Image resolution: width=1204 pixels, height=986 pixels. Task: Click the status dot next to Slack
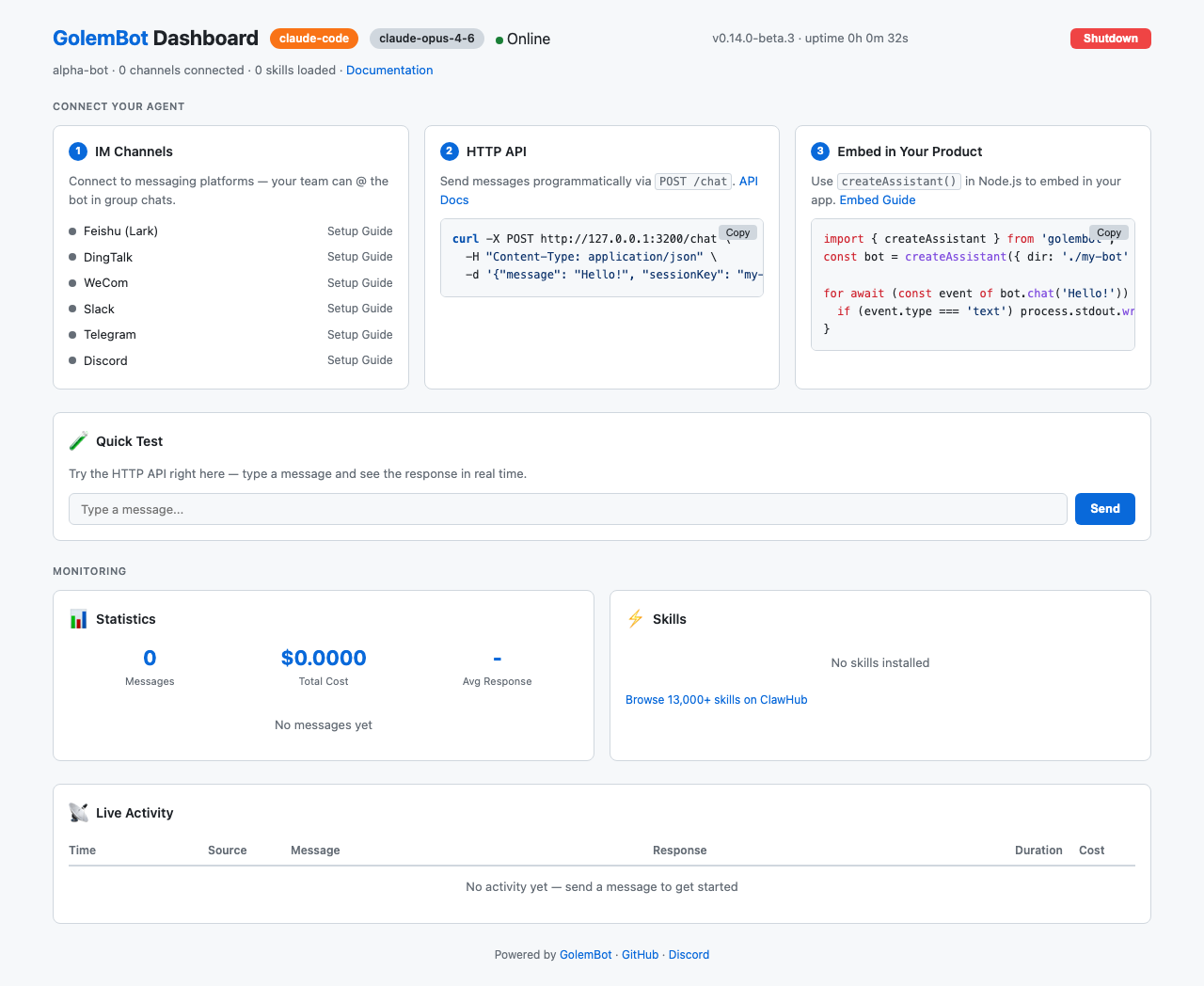coord(72,309)
